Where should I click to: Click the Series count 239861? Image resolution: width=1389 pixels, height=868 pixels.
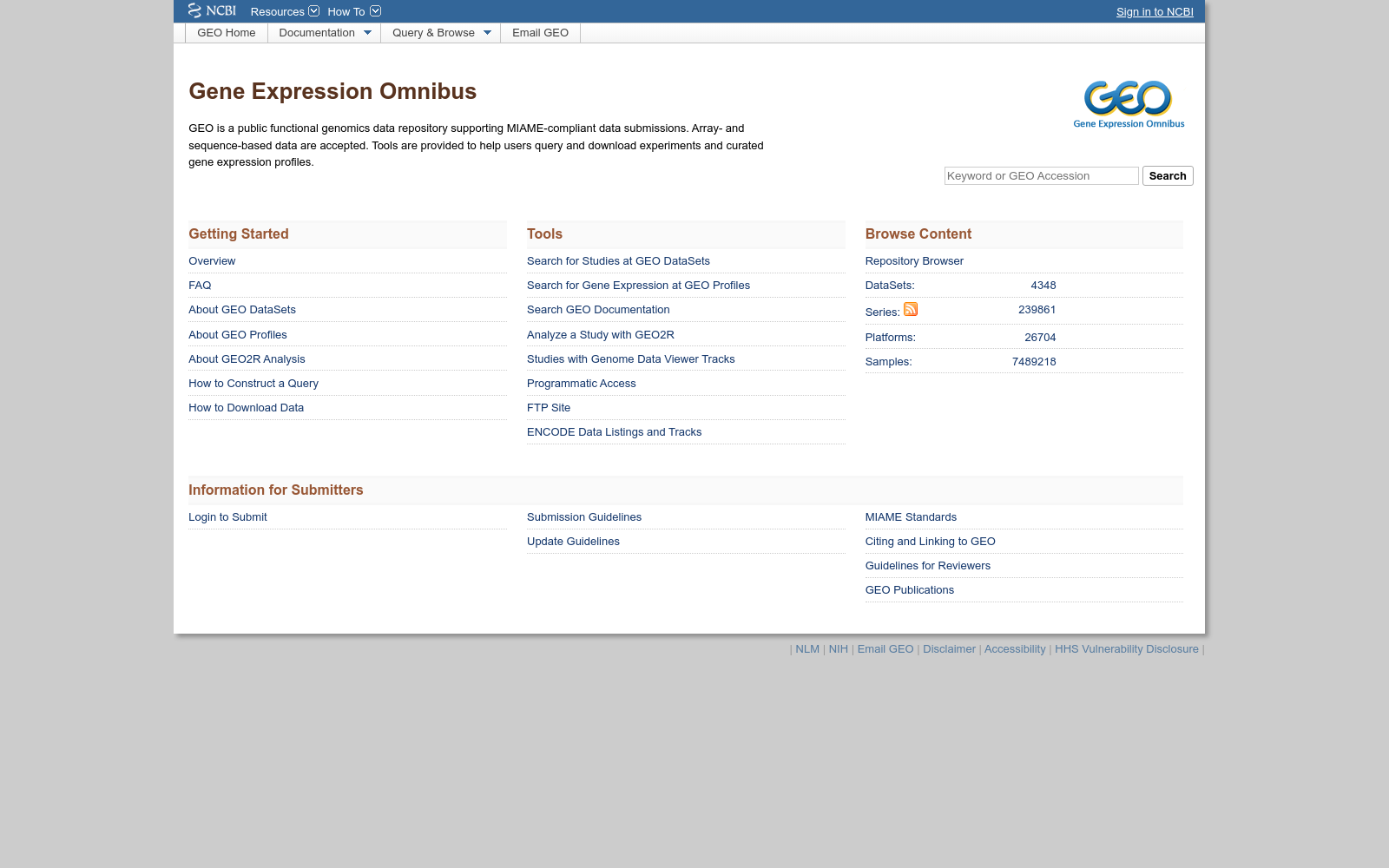[1037, 310]
